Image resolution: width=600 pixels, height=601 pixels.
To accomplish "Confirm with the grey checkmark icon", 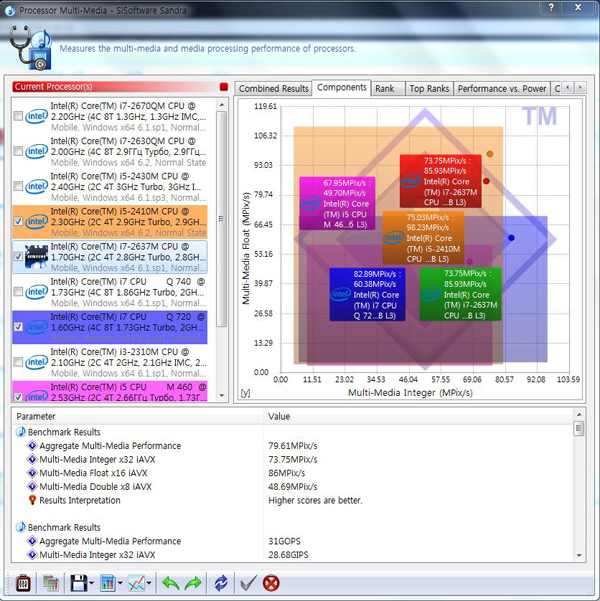I will pos(248,583).
